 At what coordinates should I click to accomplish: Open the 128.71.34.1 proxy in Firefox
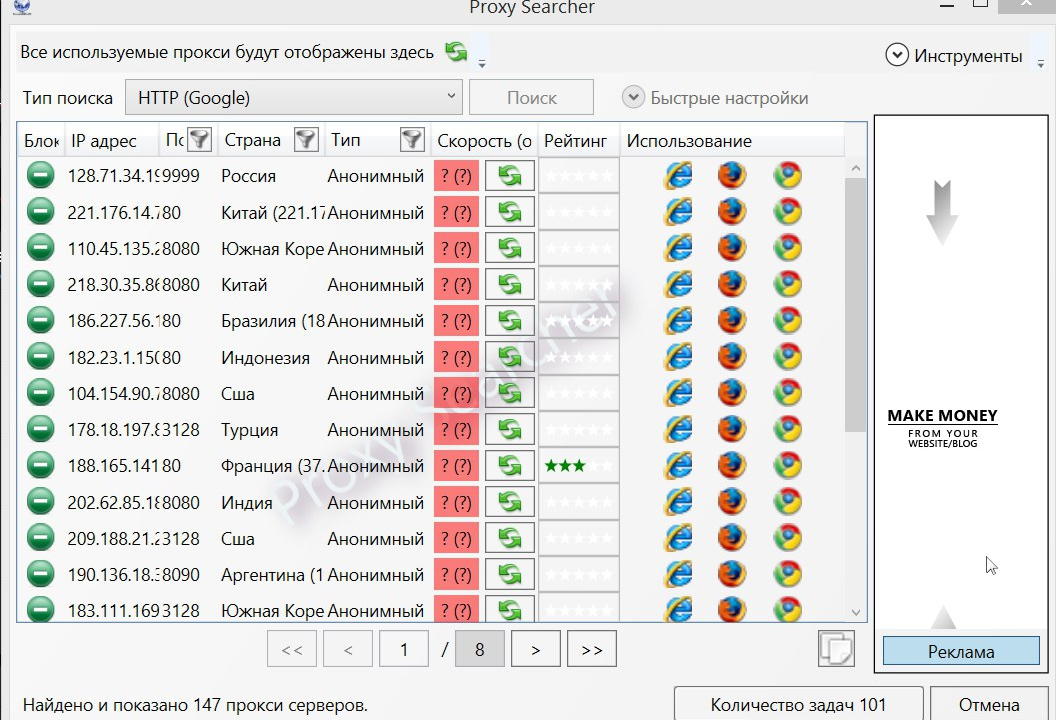tap(731, 175)
